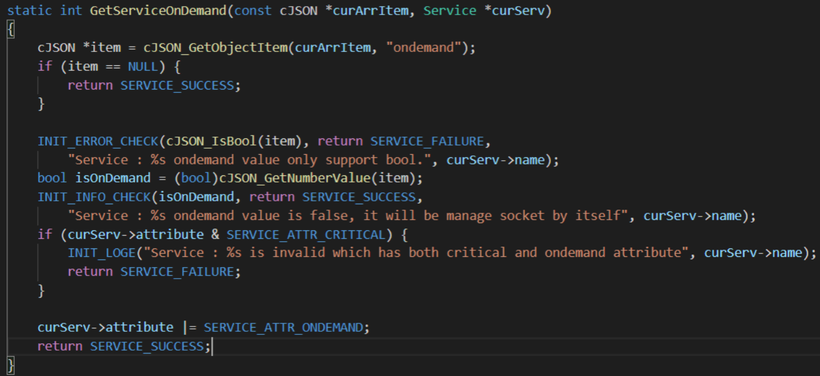Click the opening brace below the function signature

pyautogui.click(x=10, y=29)
